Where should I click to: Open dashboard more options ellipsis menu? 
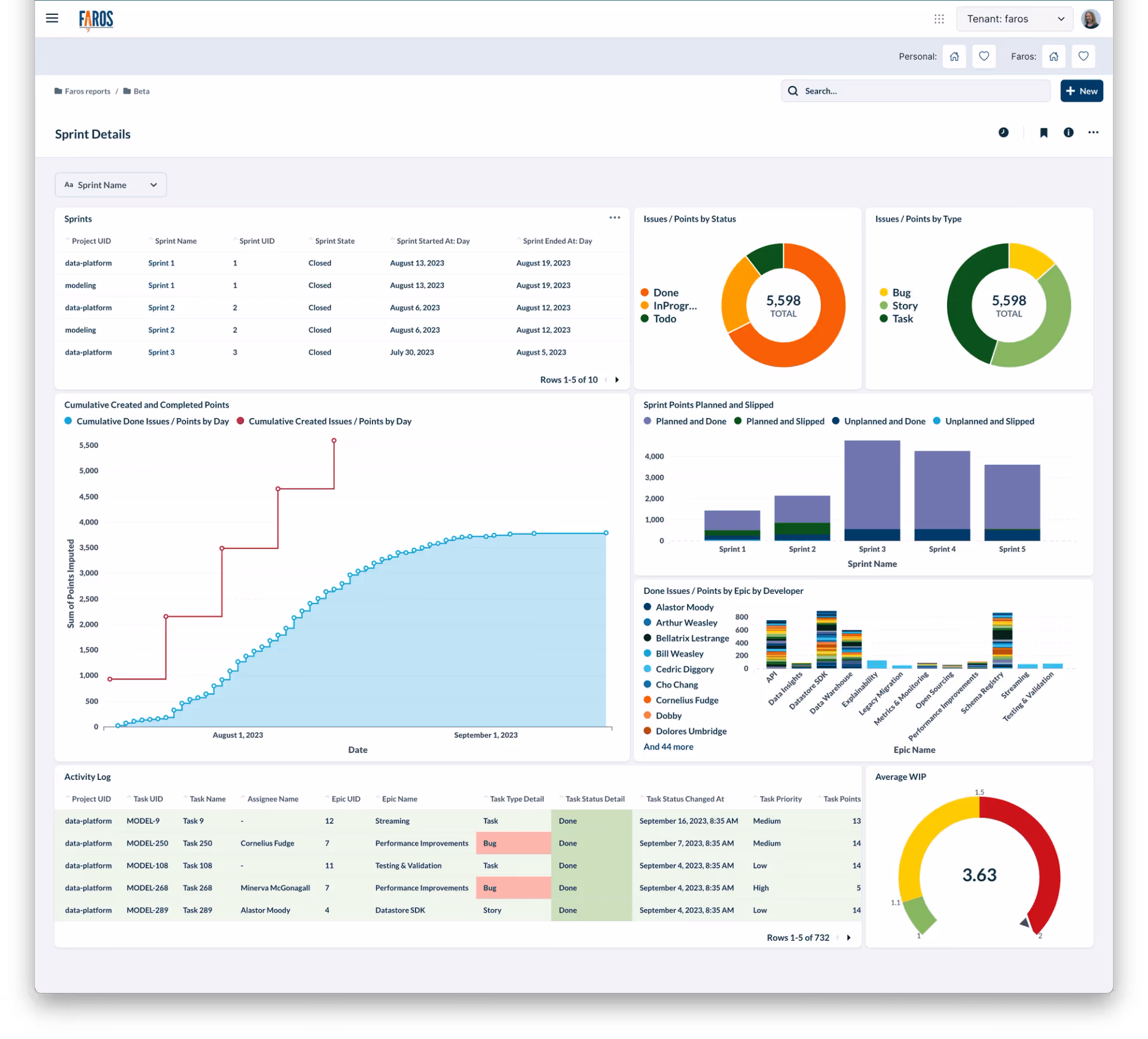[x=1093, y=133]
